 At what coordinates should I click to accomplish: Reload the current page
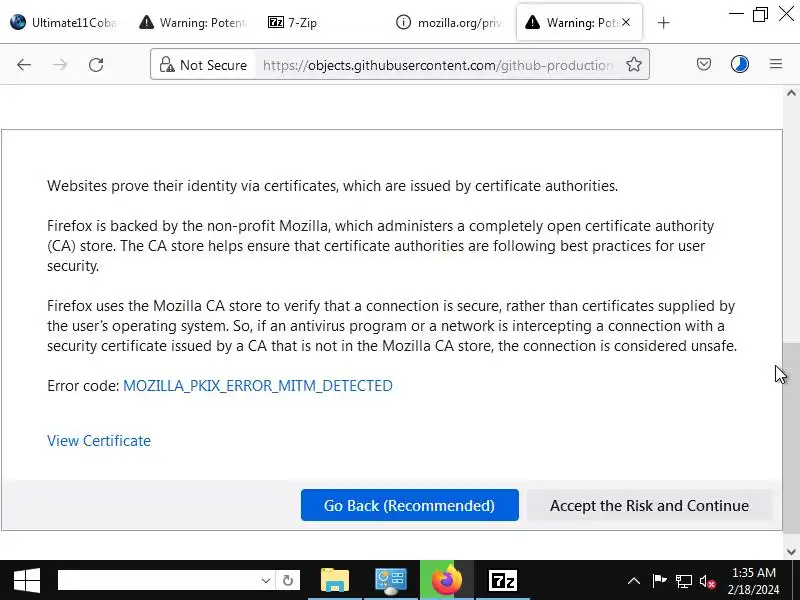[x=96, y=65]
